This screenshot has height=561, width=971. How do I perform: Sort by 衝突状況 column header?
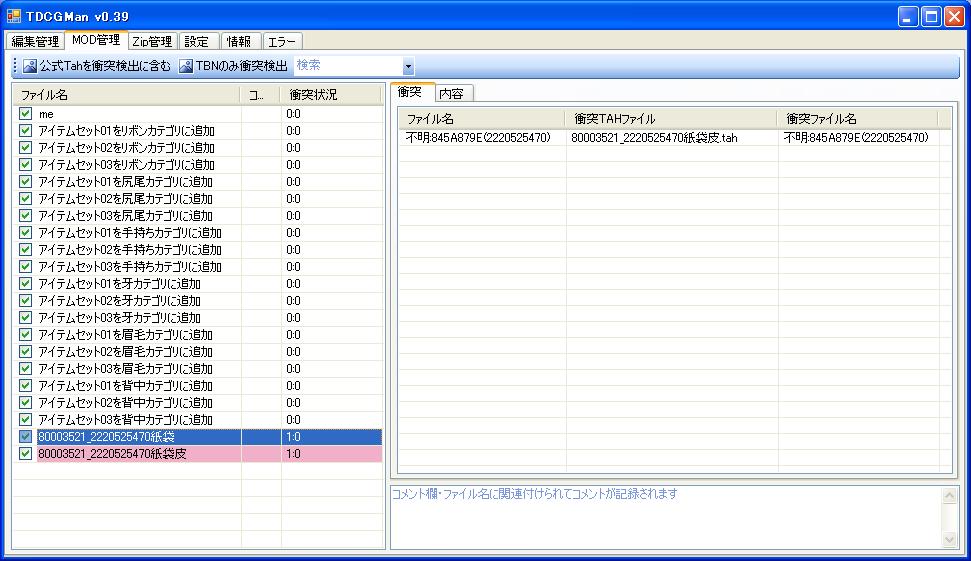[x=330, y=95]
